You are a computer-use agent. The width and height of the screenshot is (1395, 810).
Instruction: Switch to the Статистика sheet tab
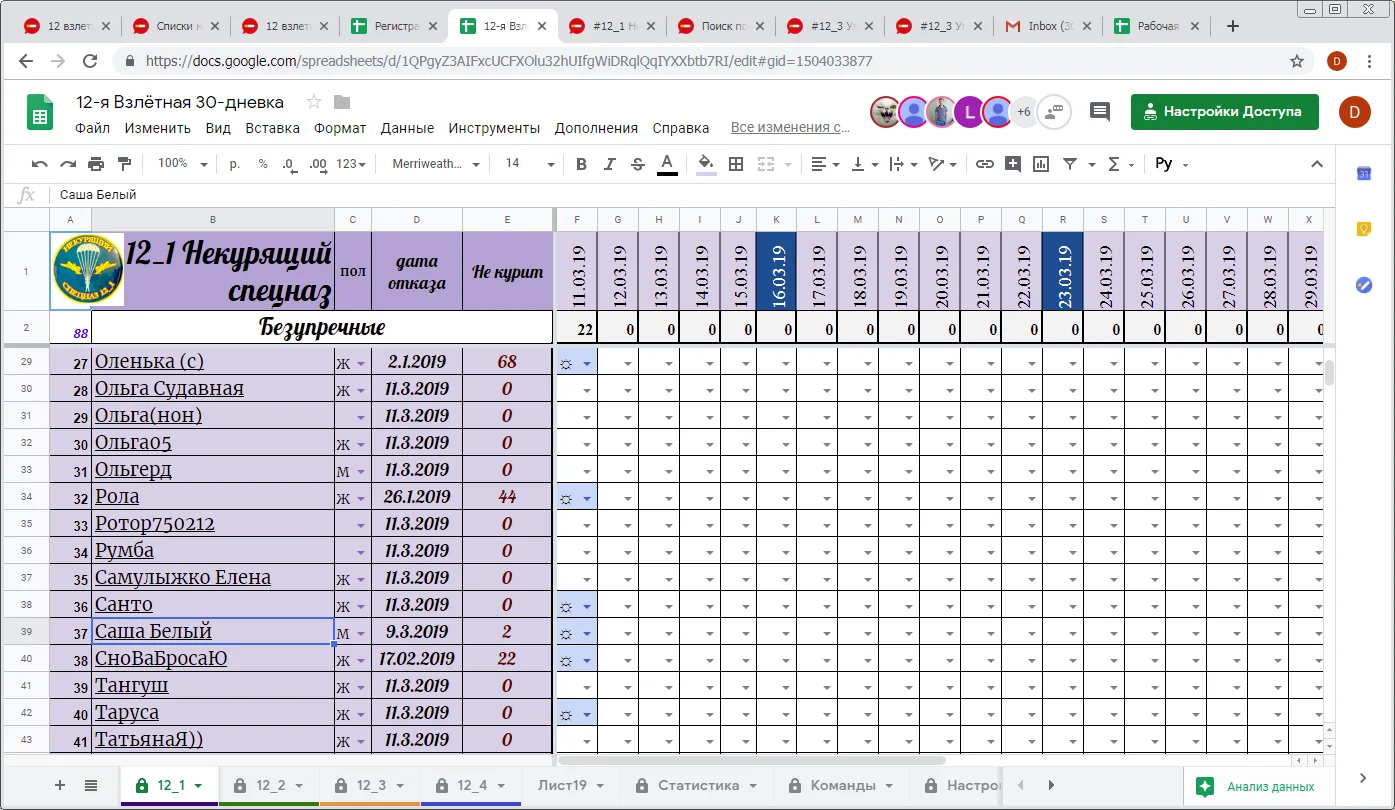pyautogui.click(x=699, y=785)
